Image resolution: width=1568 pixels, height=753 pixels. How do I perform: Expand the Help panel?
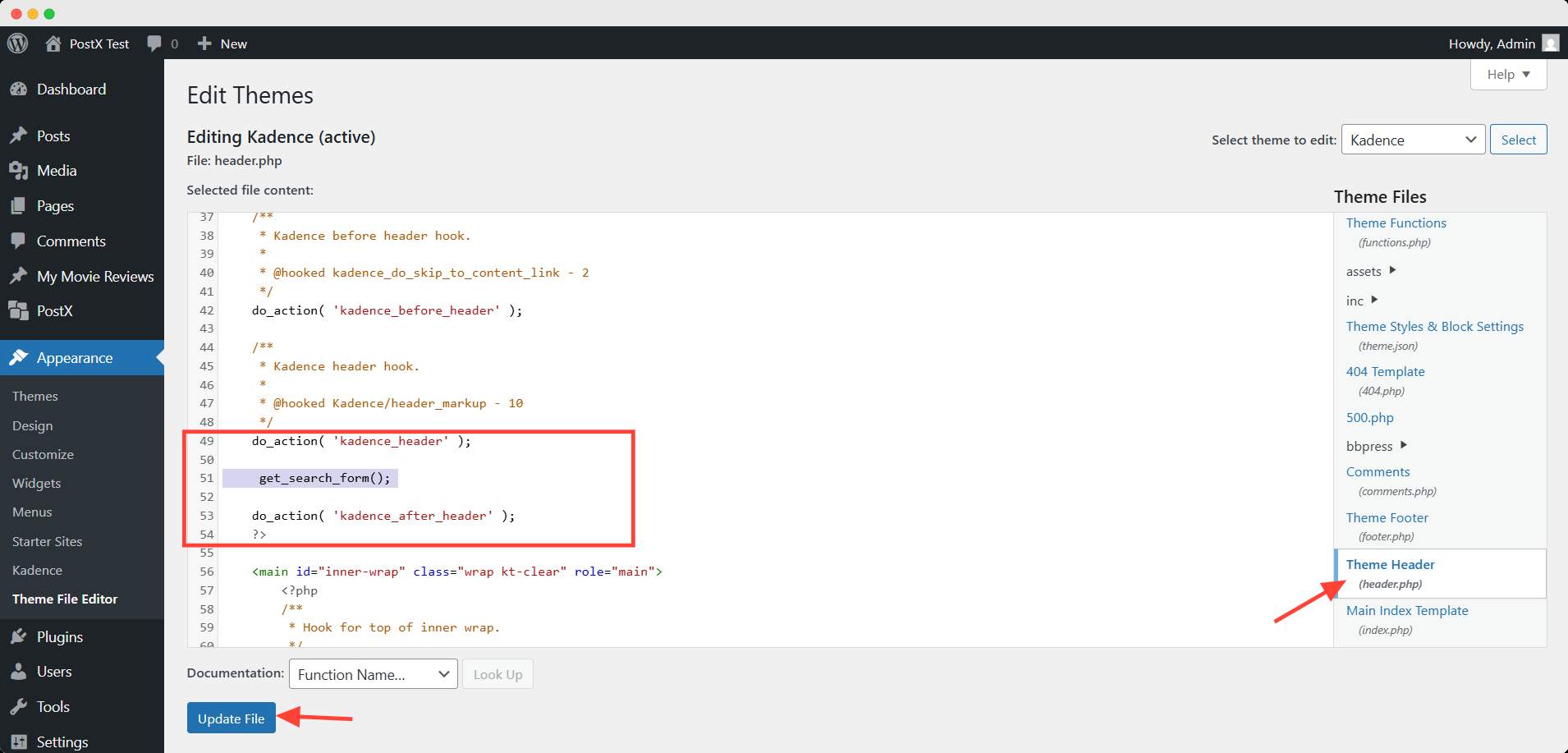(x=1508, y=75)
